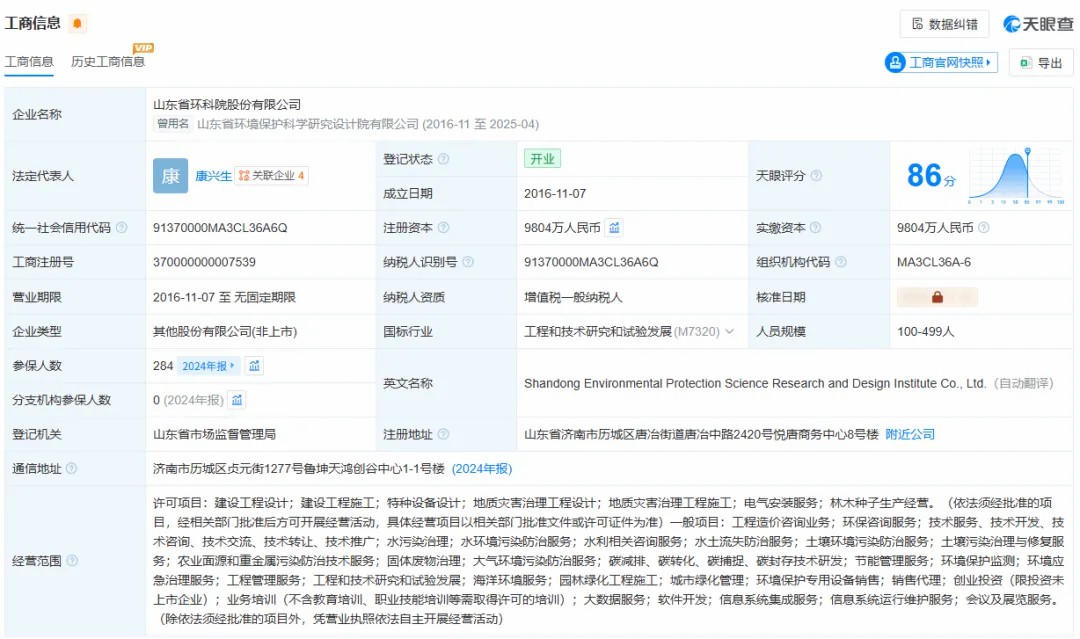Click the lock icon in 核准日期 field

[937, 297]
